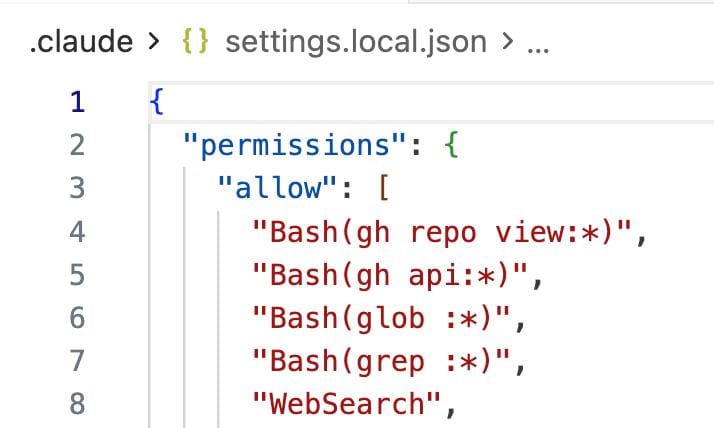Place cursor in "Bash(gh api:*)" entry
Viewport: 714px width, 428px height.
coord(392,275)
